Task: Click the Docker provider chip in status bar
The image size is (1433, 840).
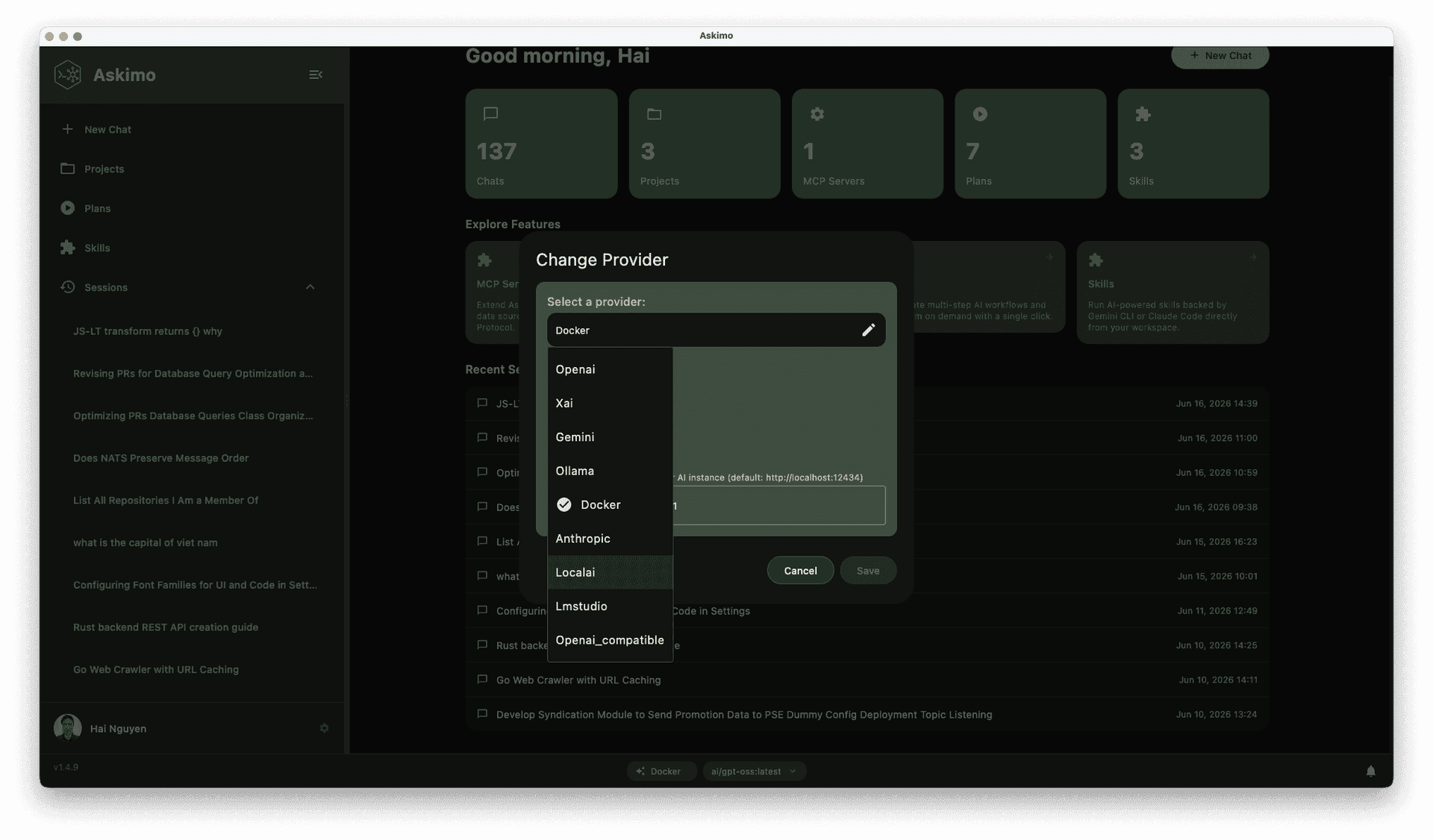Action: pyautogui.click(x=661, y=771)
